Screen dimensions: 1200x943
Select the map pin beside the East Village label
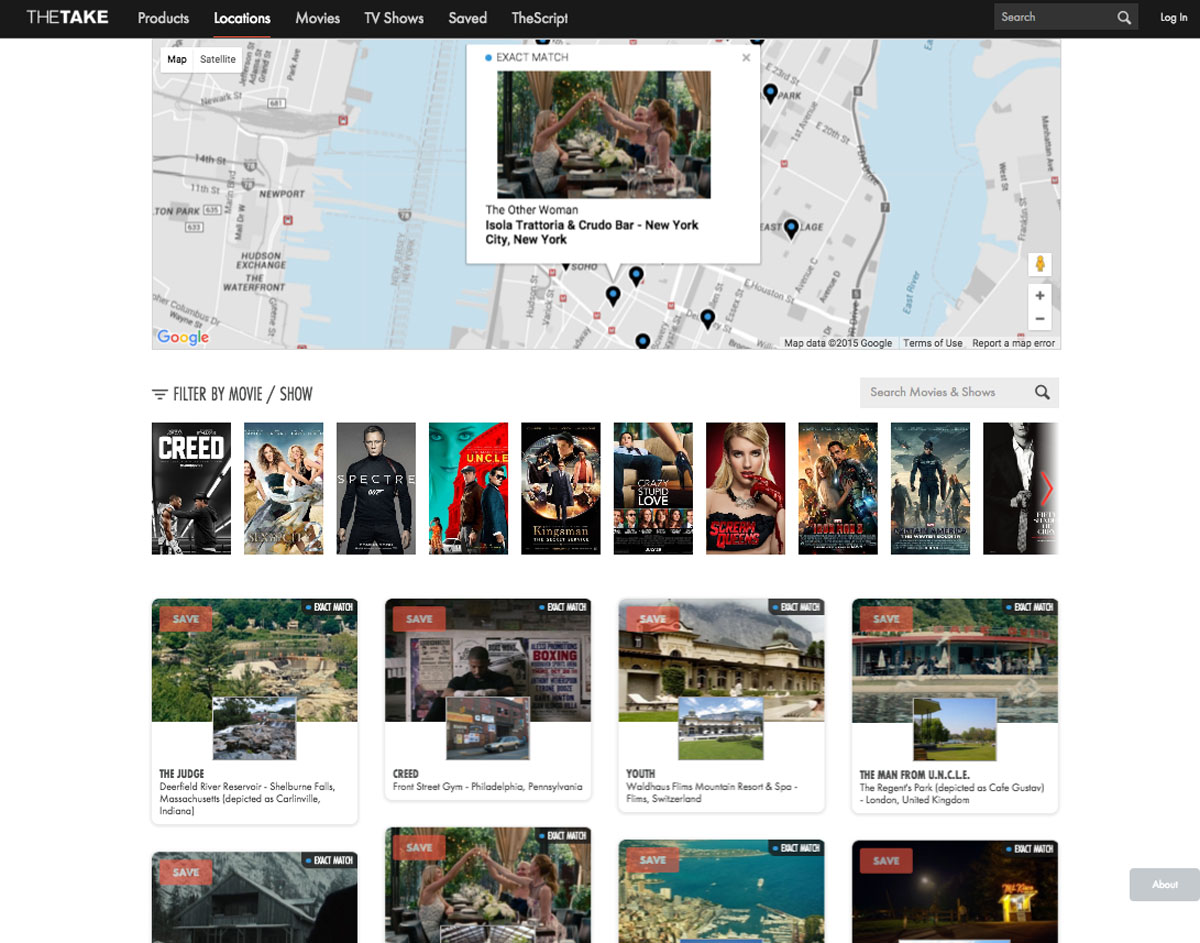[792, 229]
